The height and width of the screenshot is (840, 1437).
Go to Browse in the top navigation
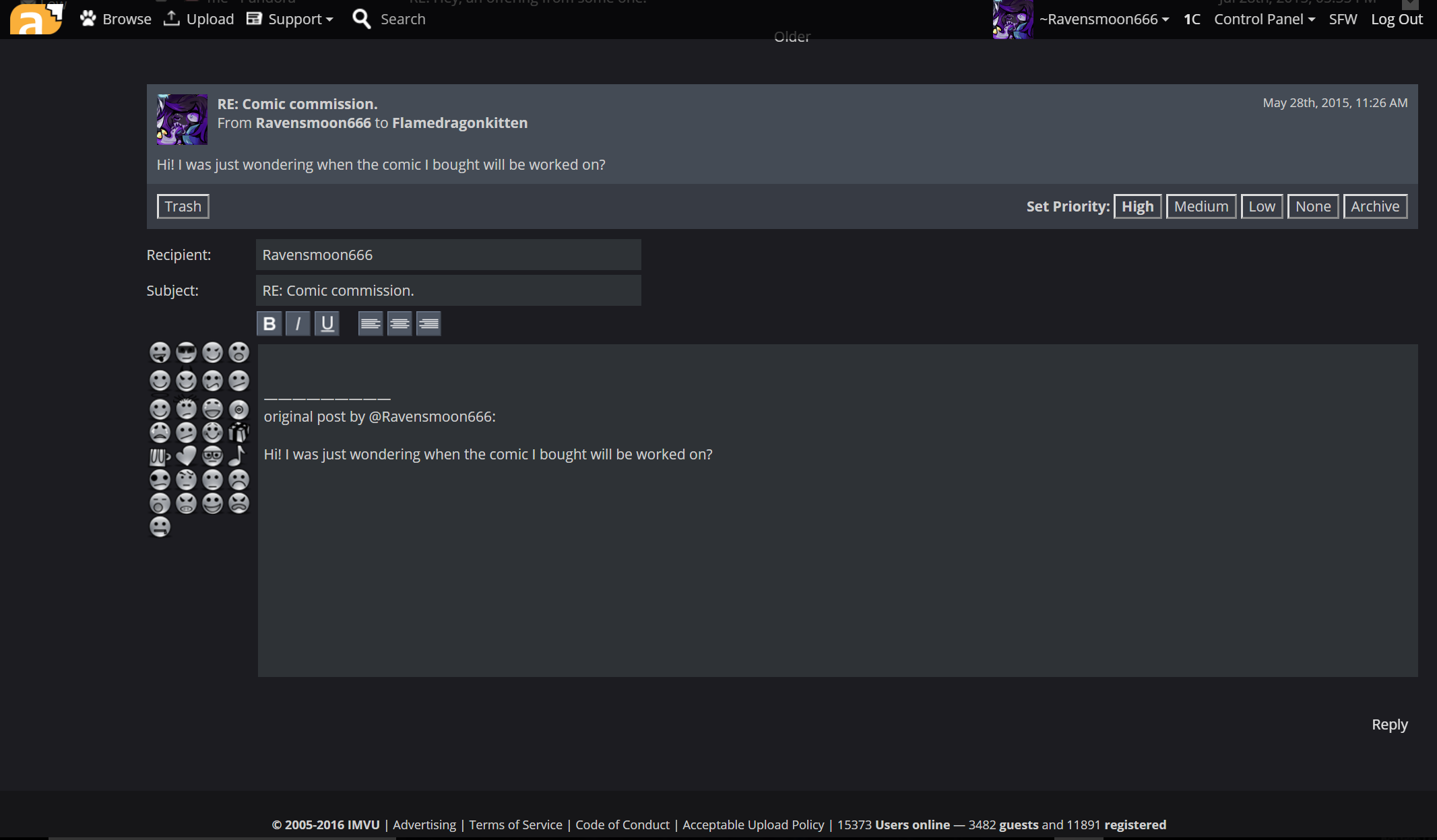pyautogui.click(x=116, y=19)
